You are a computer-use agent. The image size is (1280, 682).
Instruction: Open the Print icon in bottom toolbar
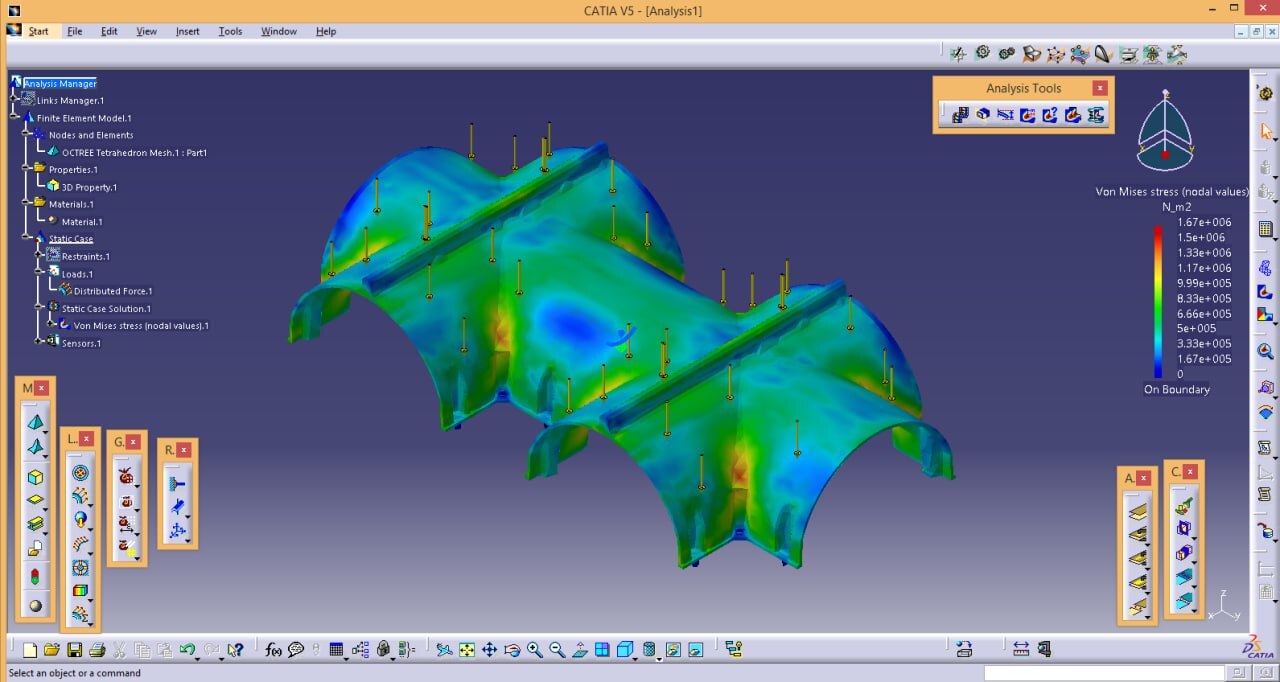(x=97, y=650)
